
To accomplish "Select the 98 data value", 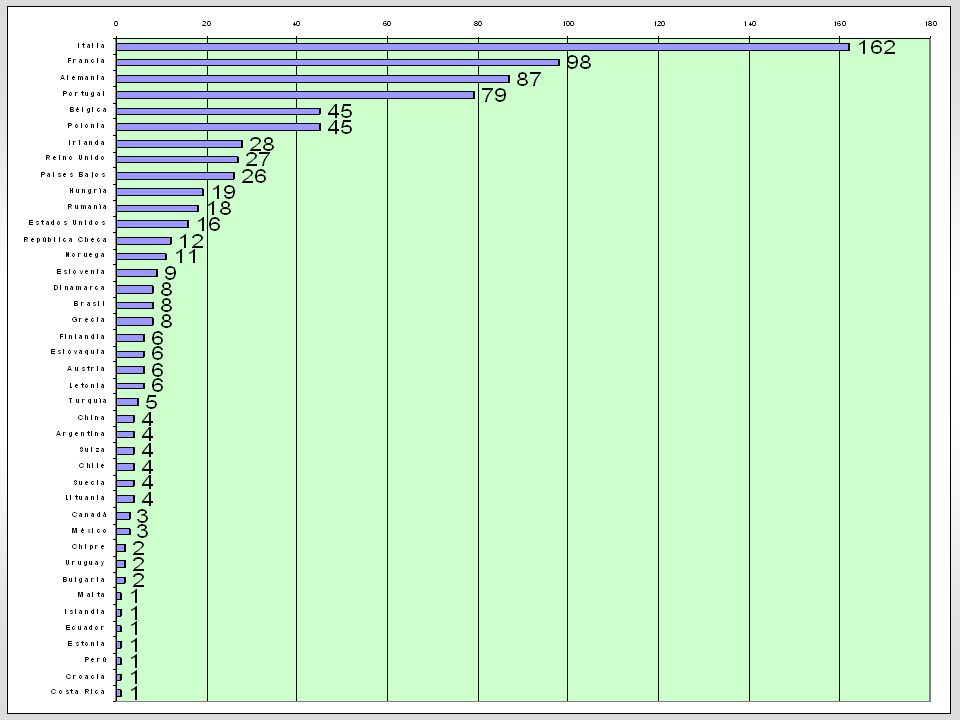I will pos(579,62).
